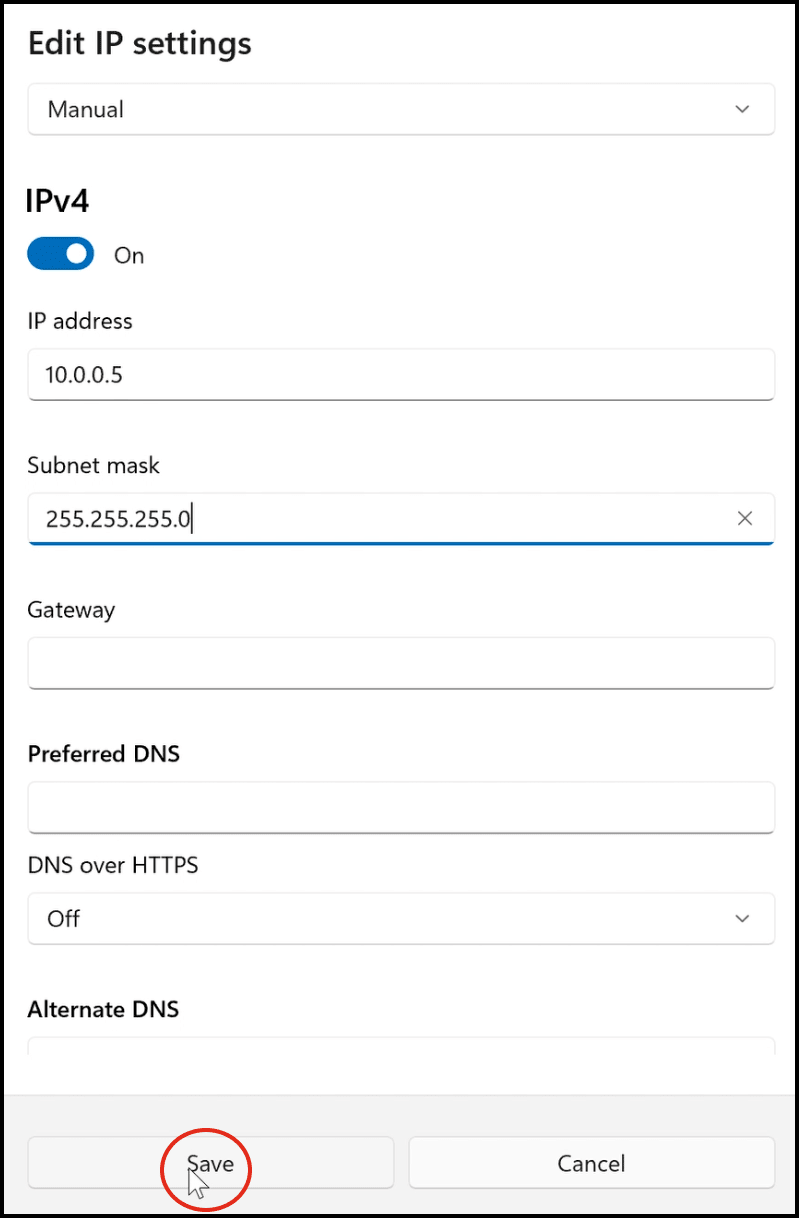Click the Gateway label text

[71, 609]
